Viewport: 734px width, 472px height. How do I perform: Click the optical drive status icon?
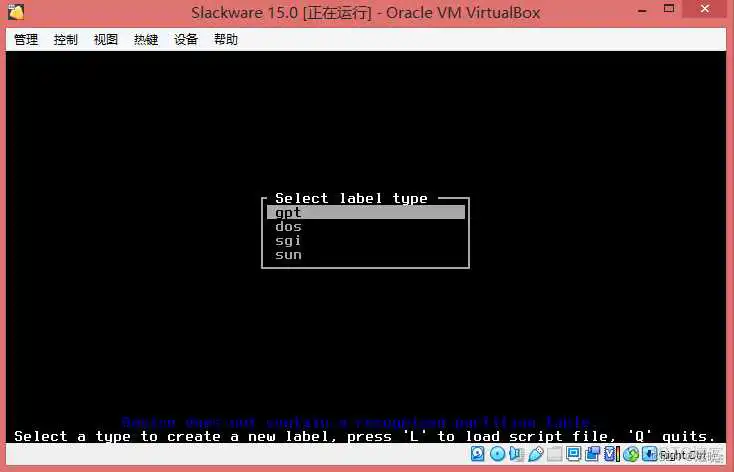tap(498, 453)
